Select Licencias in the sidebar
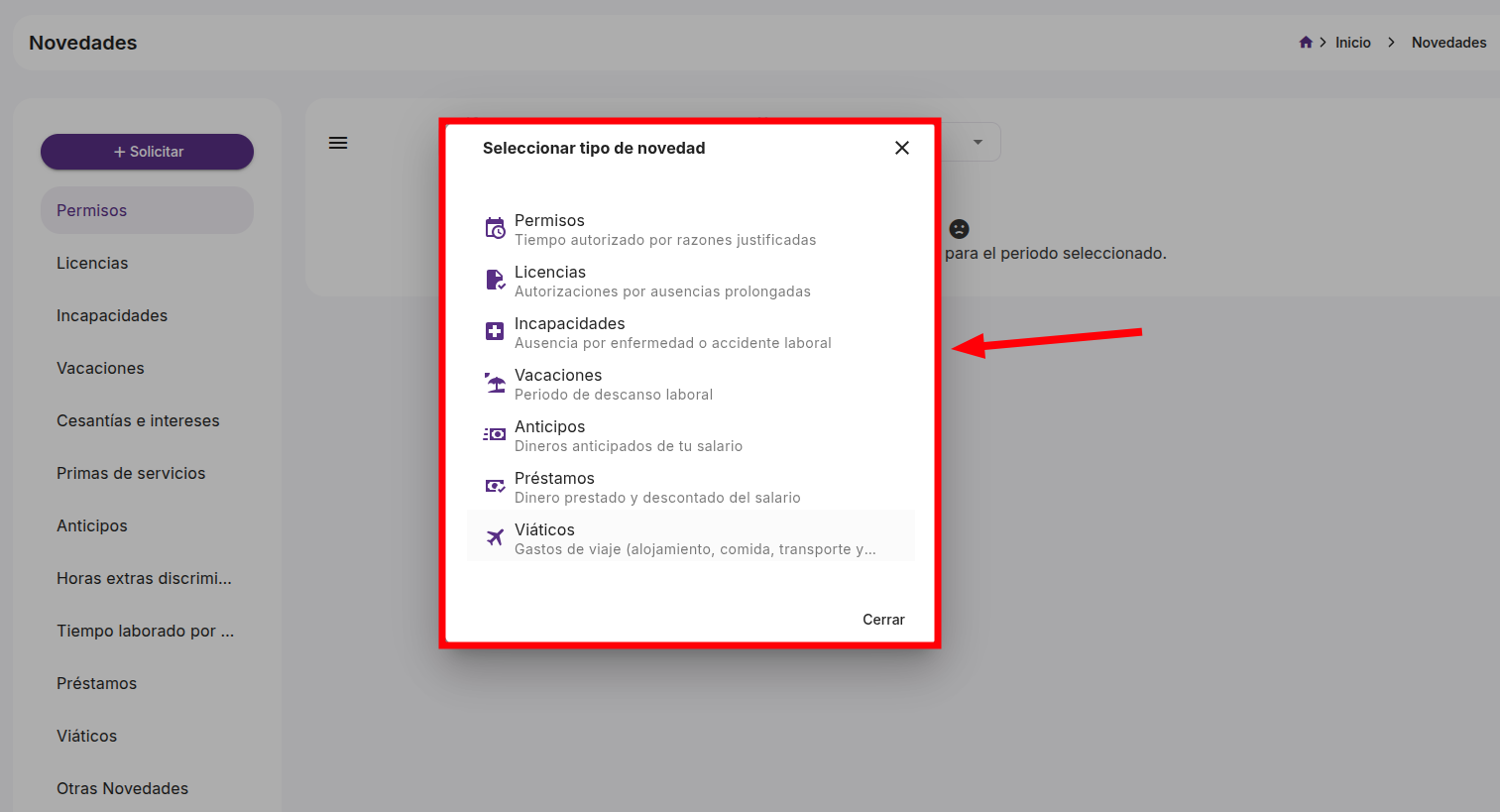This screenshot has width=1500, height=812. point(147,263)
